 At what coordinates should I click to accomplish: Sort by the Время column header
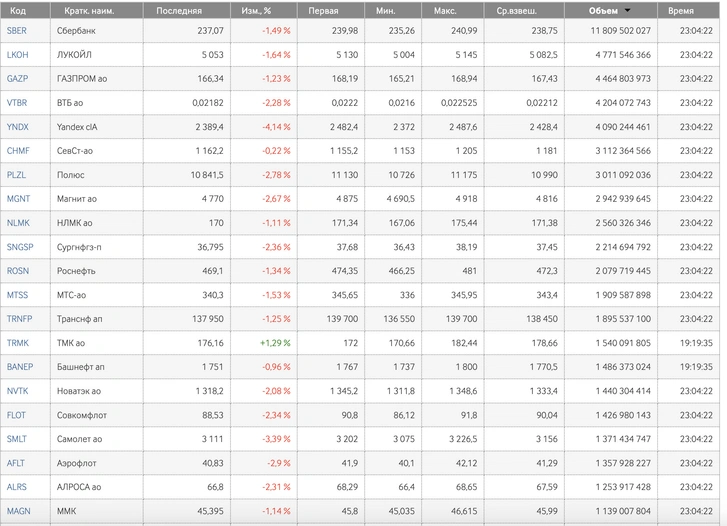(681, 10)
